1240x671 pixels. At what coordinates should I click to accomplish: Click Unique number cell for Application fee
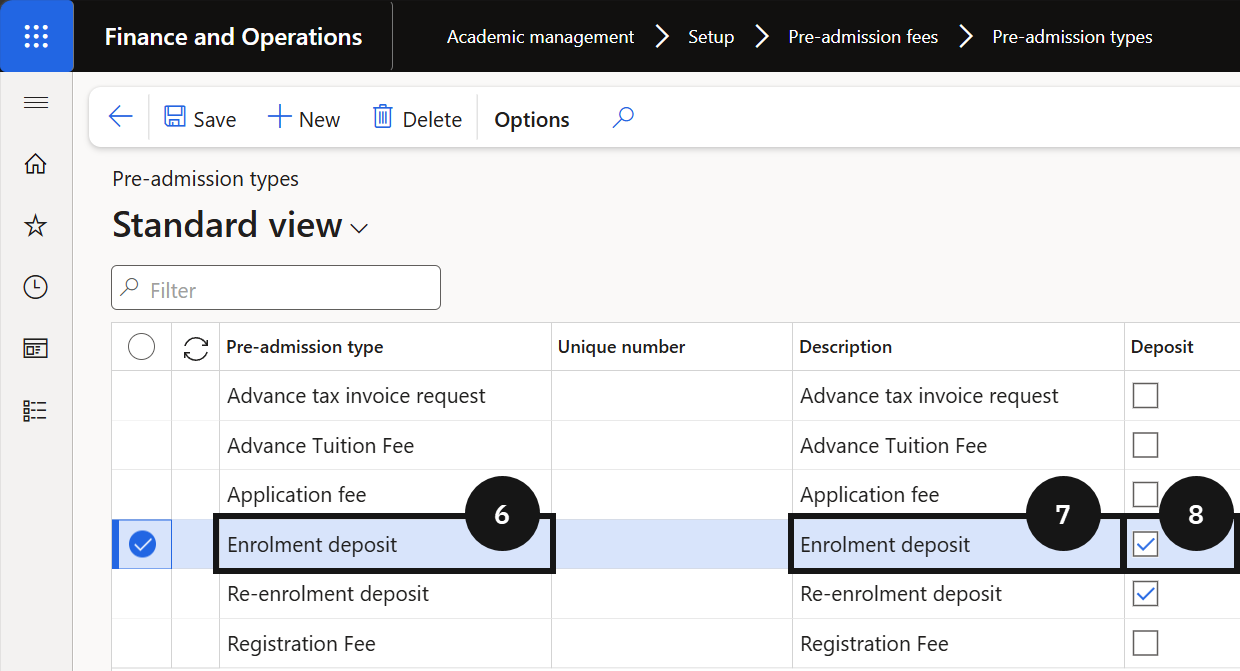(x=672, y=494)
